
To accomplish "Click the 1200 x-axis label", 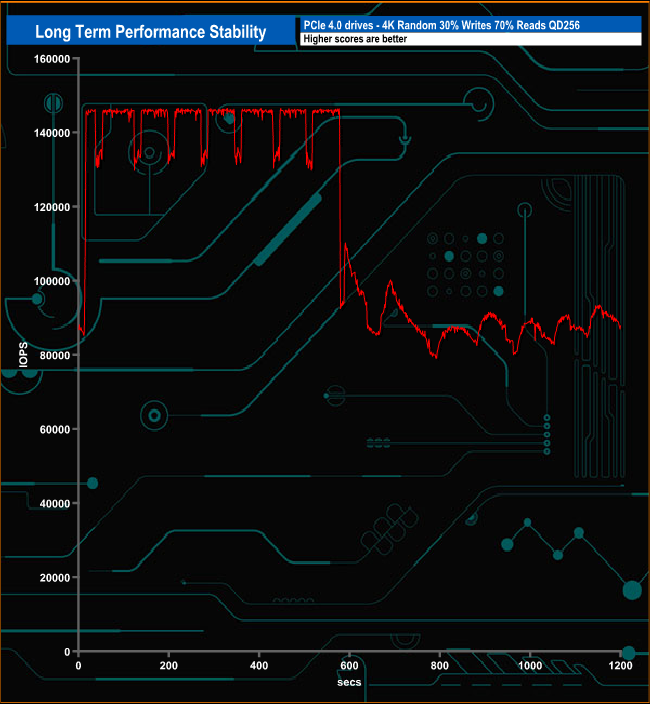I will pos(620,666).
